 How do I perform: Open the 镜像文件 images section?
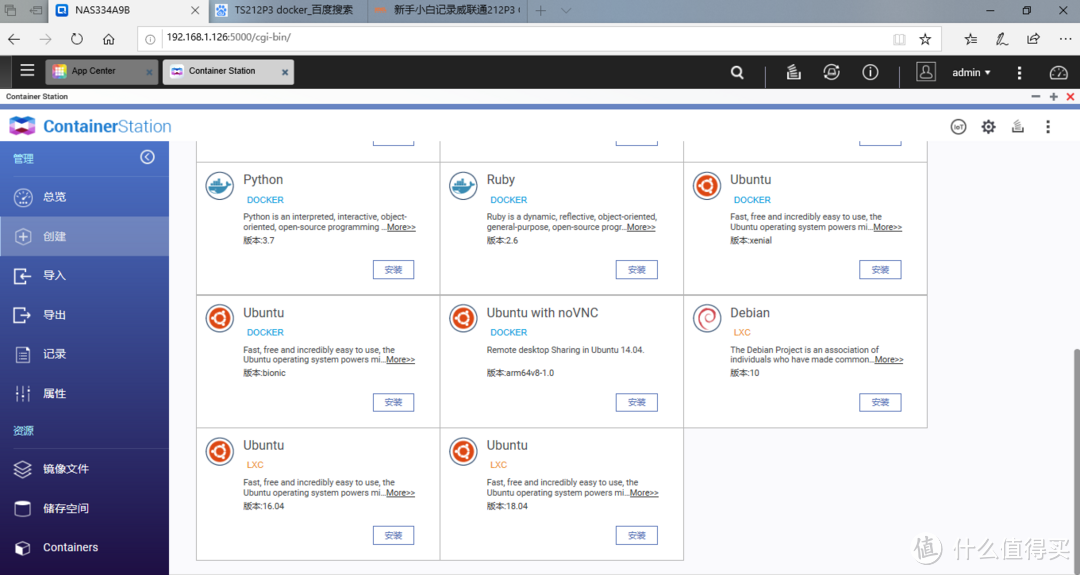[x=66, y=469]
